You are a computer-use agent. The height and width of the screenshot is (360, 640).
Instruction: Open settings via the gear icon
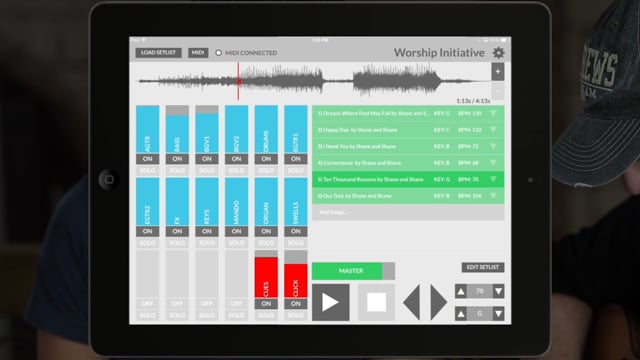click(498, 53)
